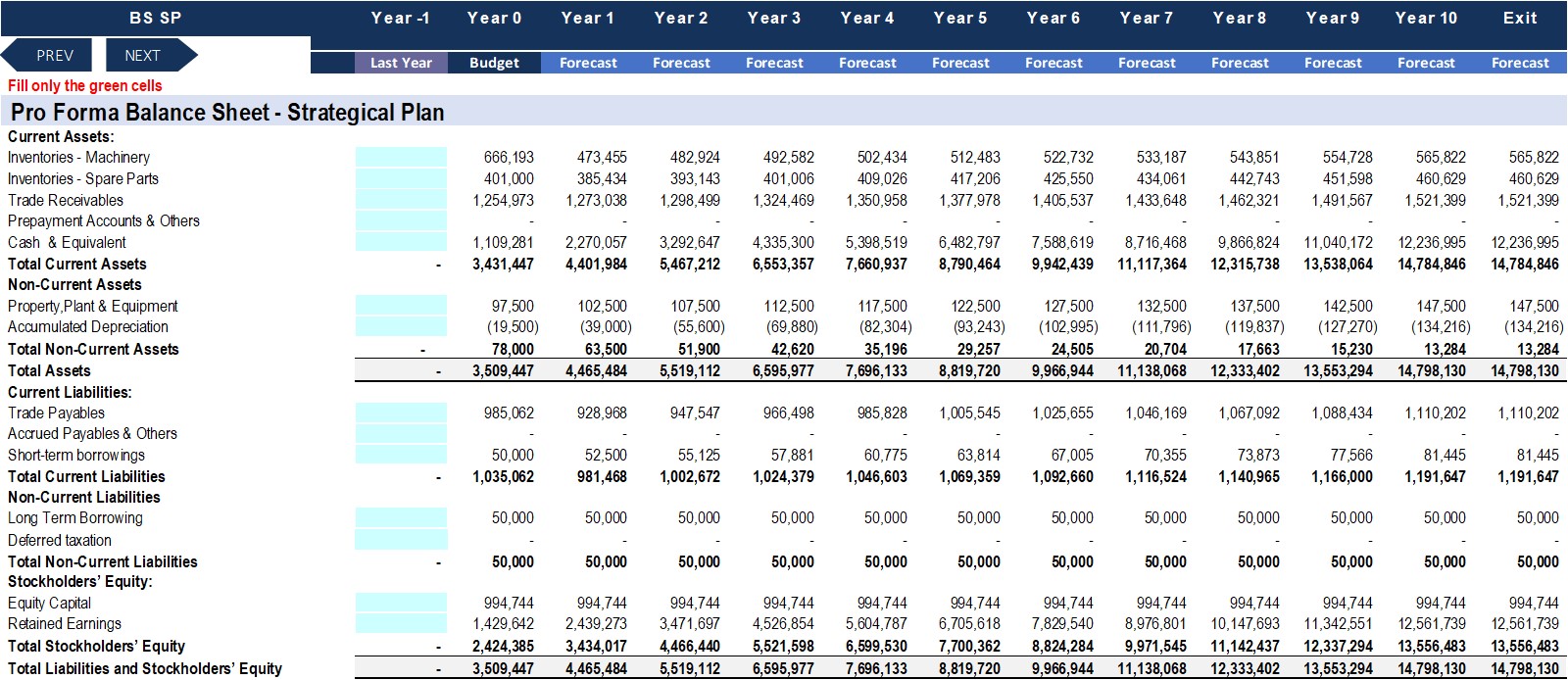Select the Cash & Equivalent Last Year input cell
Viewport: 1568px width, 680px height.
(x=401, y=243)
